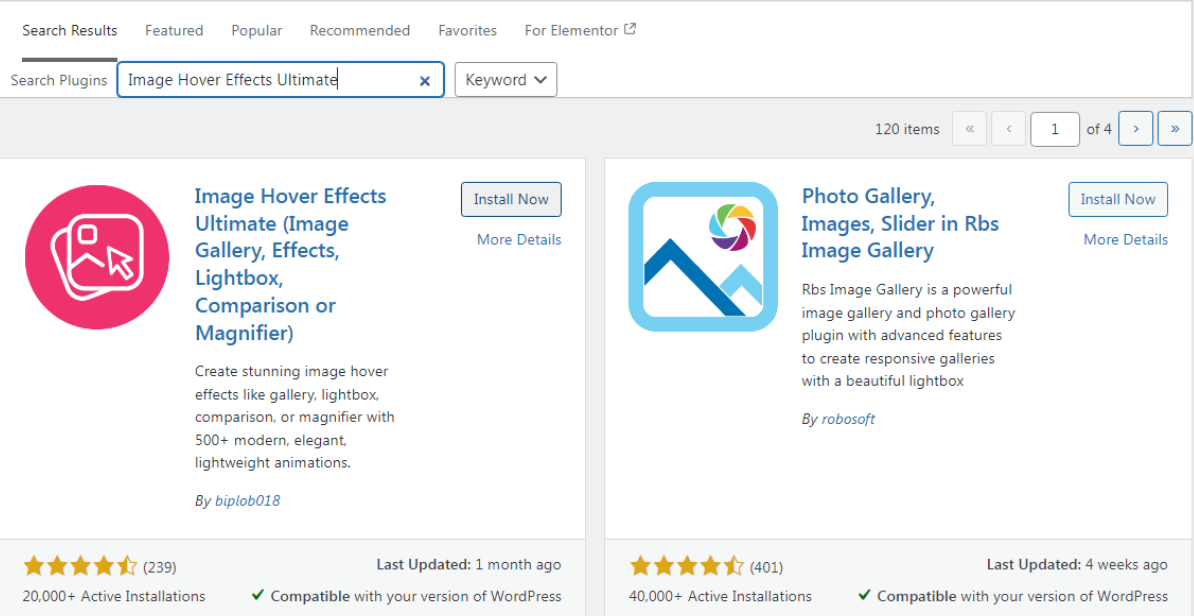Clear the search field using the X icon
1194x616 pixels.
424,80
